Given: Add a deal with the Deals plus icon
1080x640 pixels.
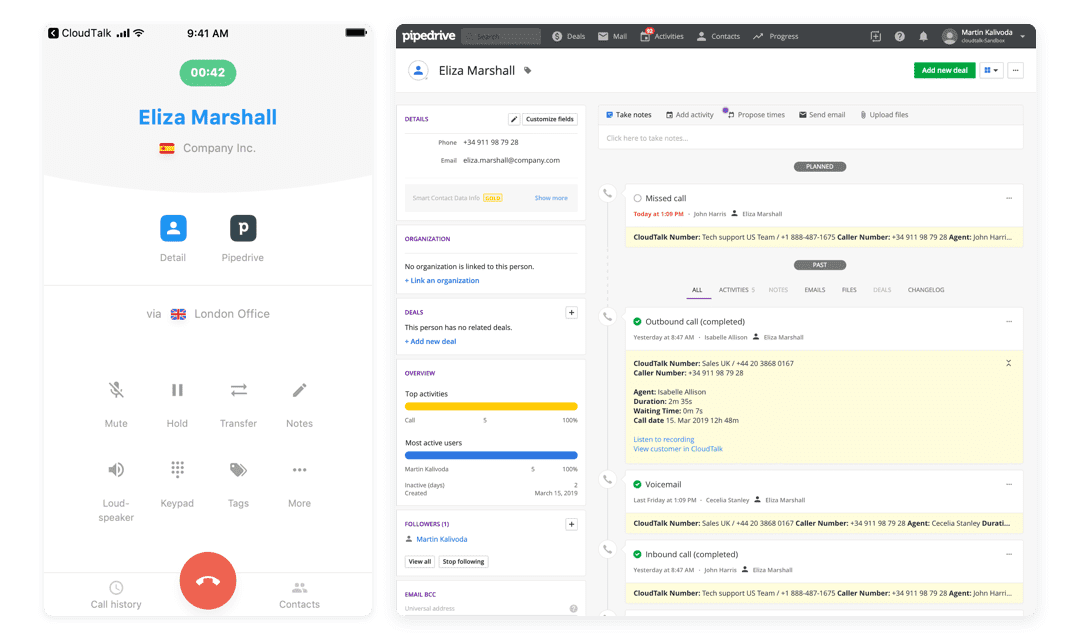Looking at the screenshot, I should [571, 313].
